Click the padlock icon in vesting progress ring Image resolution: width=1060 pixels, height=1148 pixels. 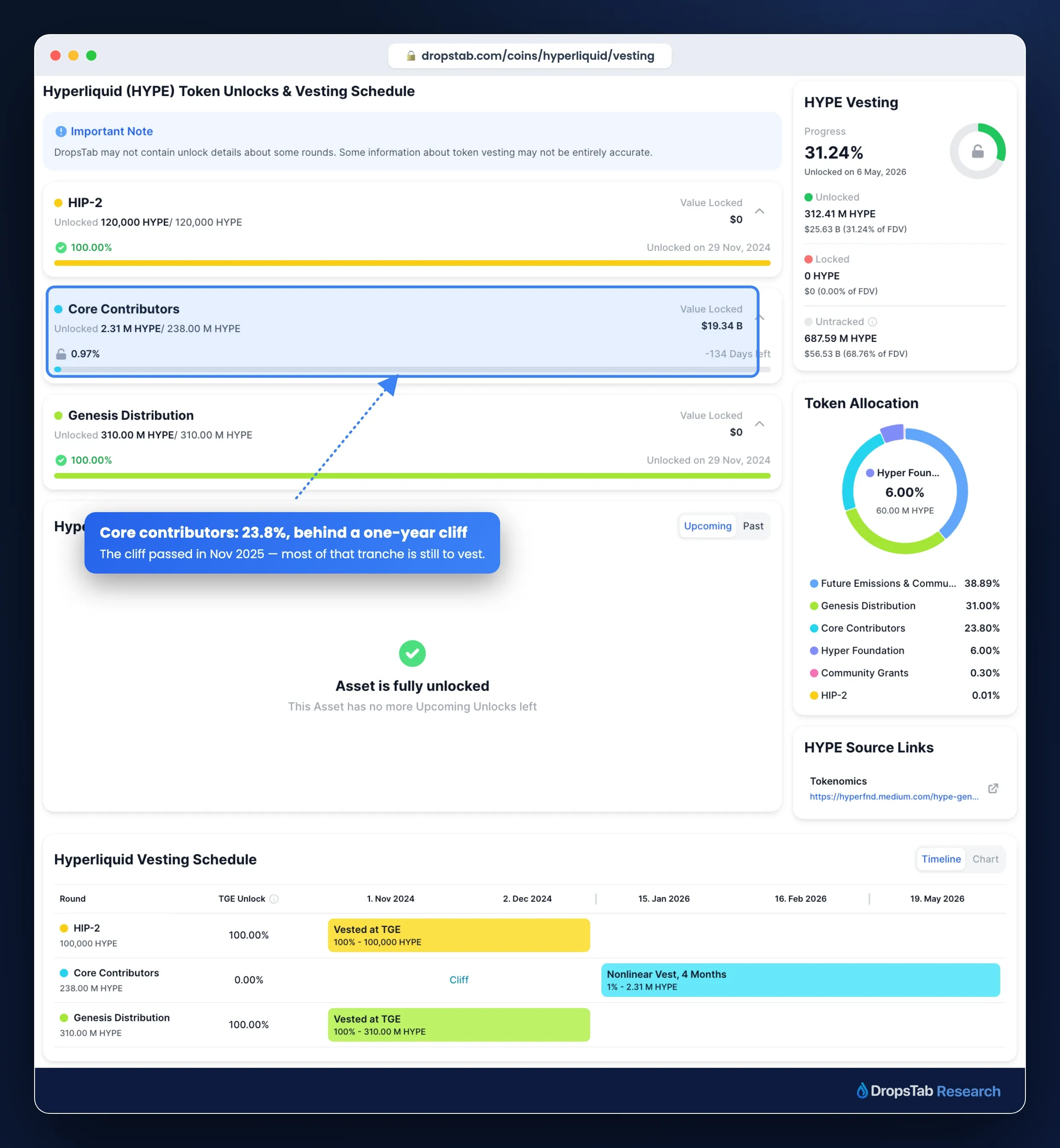pos(977,152)
